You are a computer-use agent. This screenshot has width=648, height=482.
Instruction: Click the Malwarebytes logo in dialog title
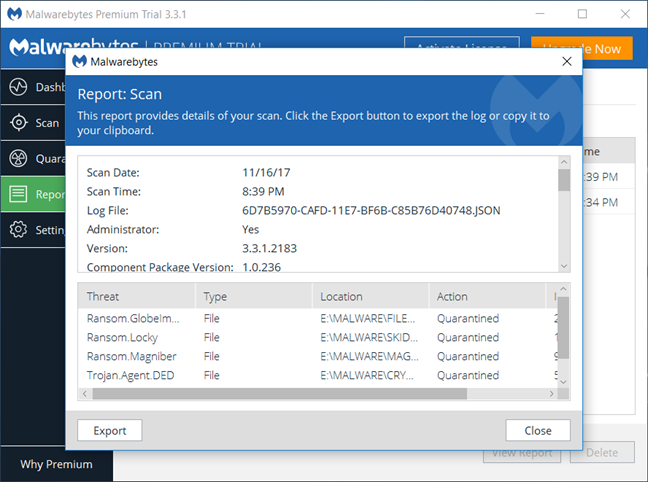pos(79,62)
